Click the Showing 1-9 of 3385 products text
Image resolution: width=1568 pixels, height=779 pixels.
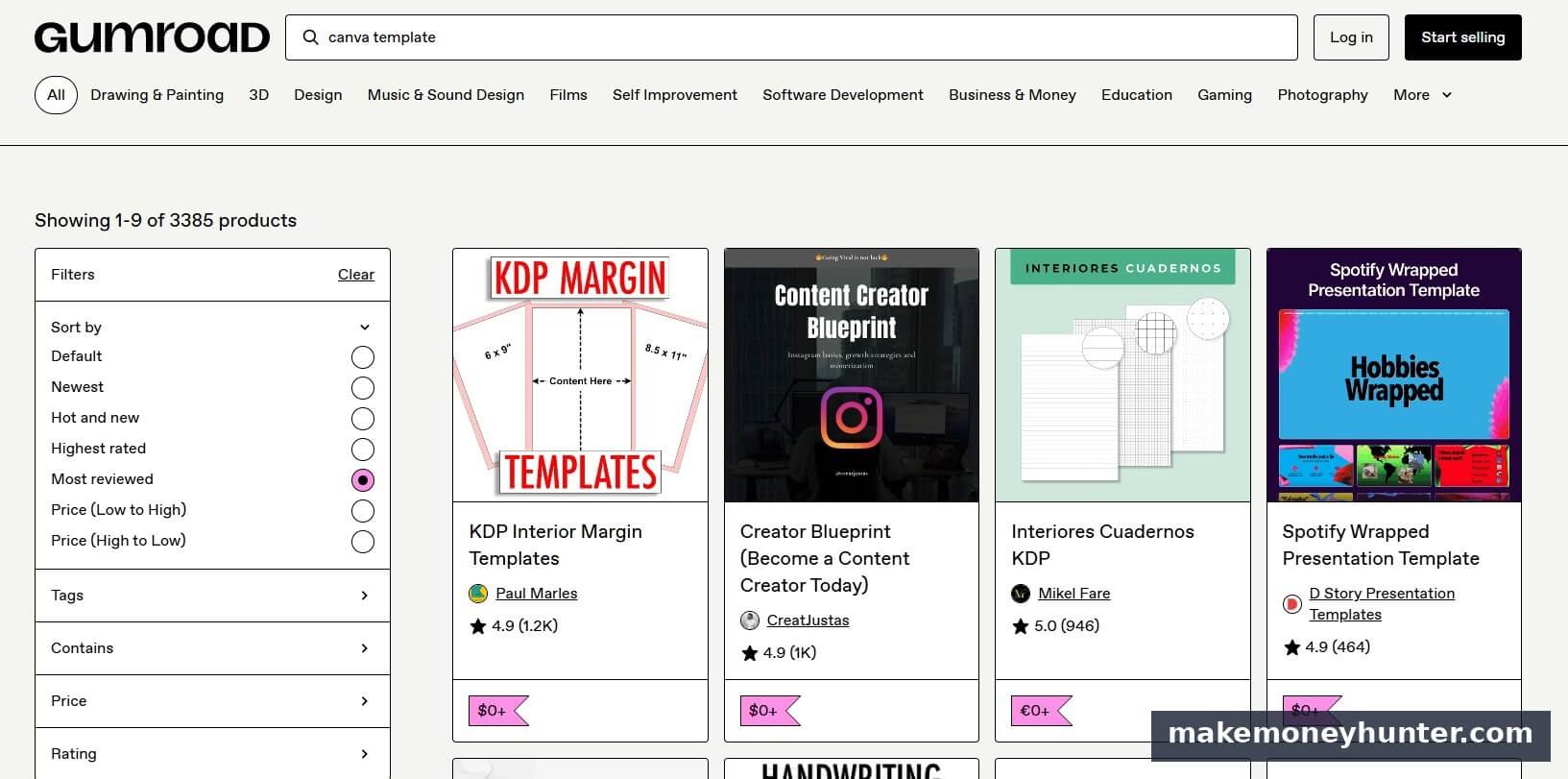pos(165,220)
